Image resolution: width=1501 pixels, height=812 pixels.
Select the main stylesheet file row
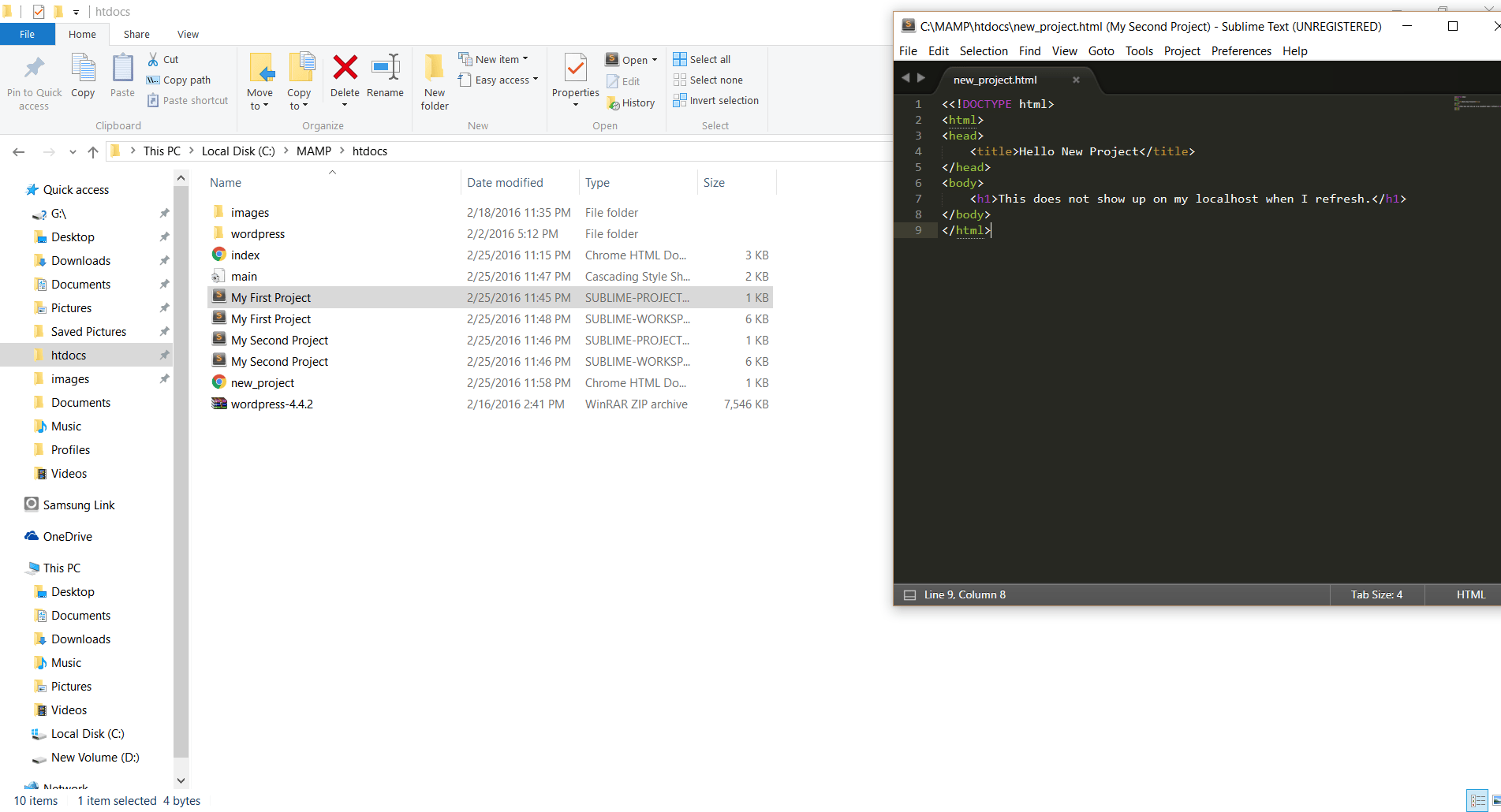click(490, 277)
